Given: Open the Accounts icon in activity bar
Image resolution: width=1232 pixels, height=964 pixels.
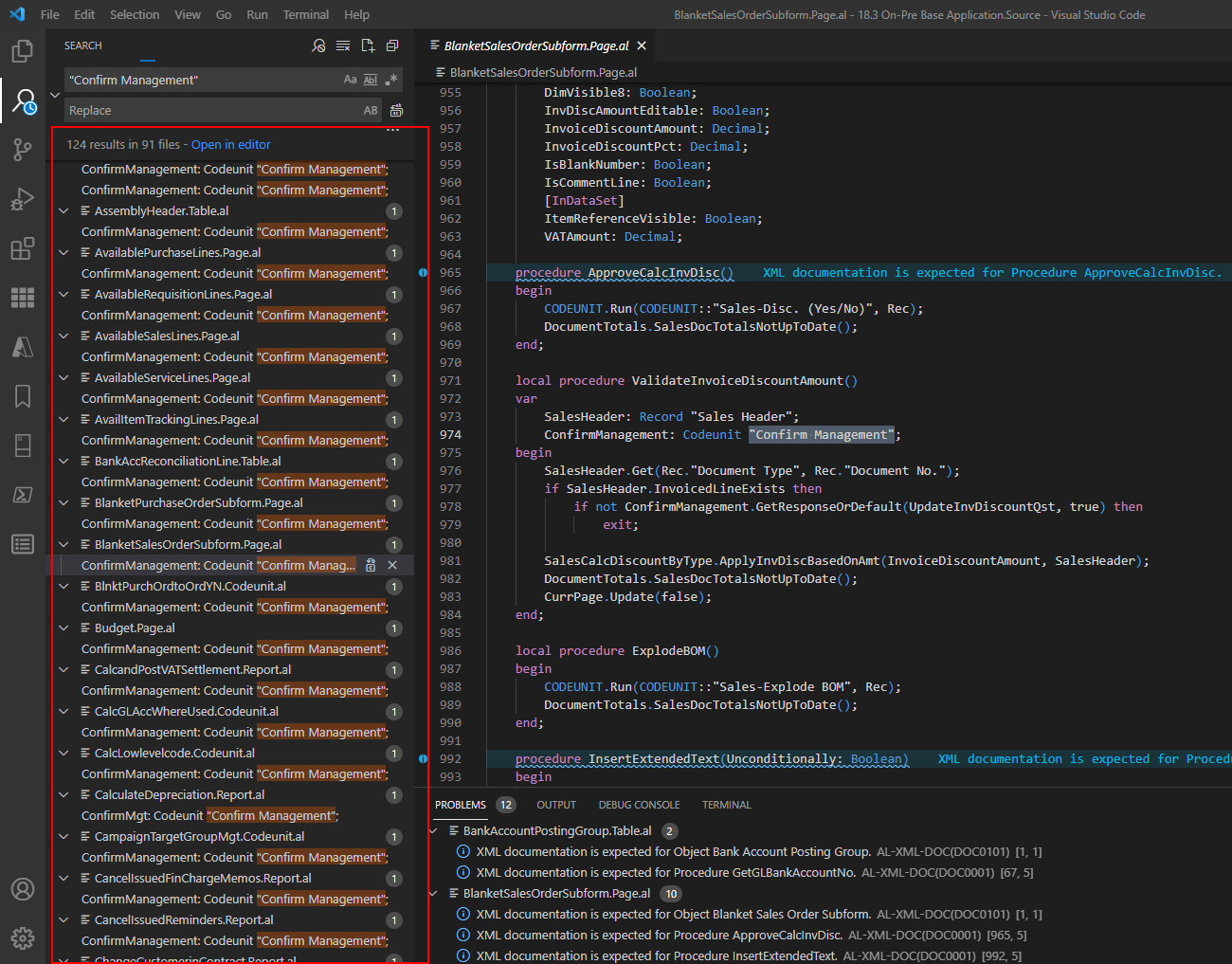Looking at the screenshot, I should (23, 889).
